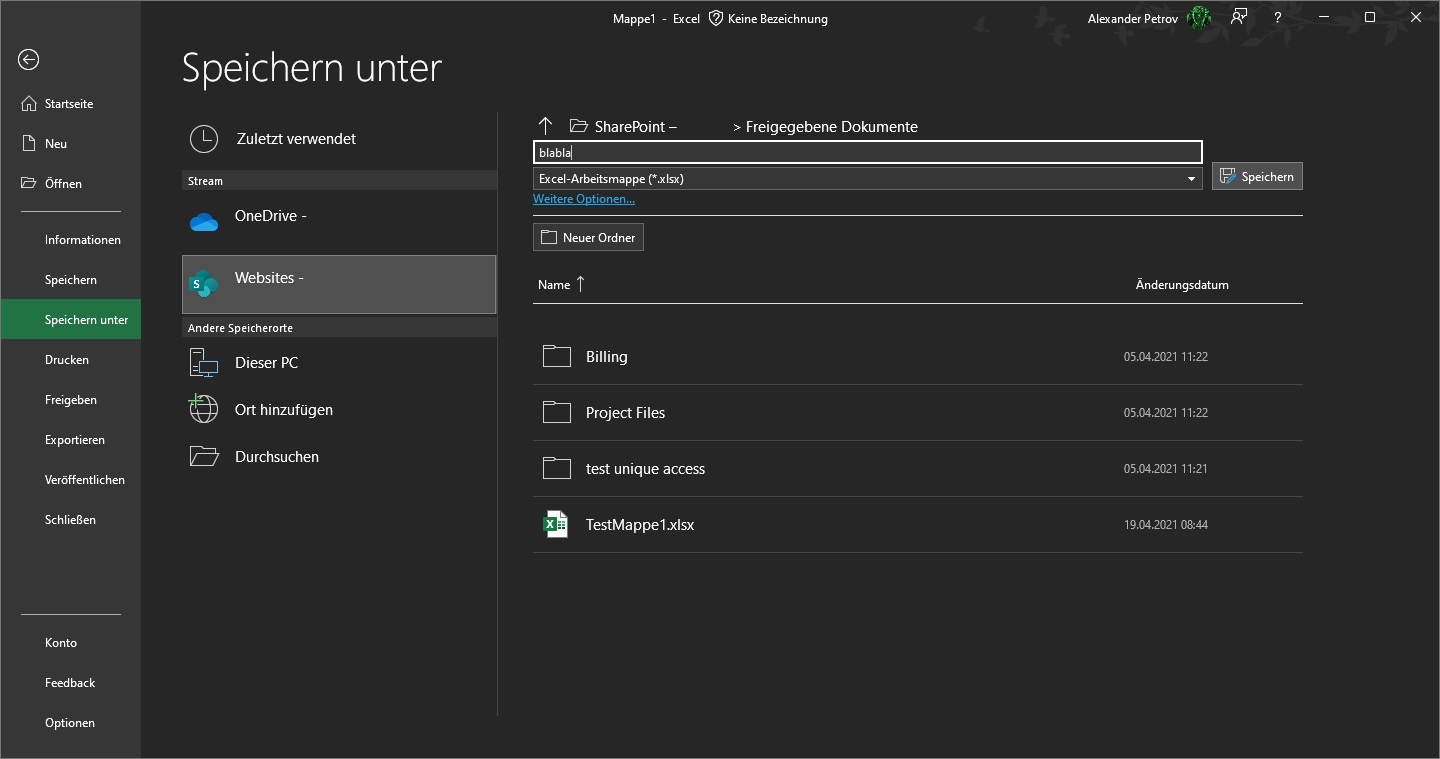The height and width of the screenshot is (759, 1440).
Task: Open Durchsuchen to browse folders
Action: click(339, 457)
